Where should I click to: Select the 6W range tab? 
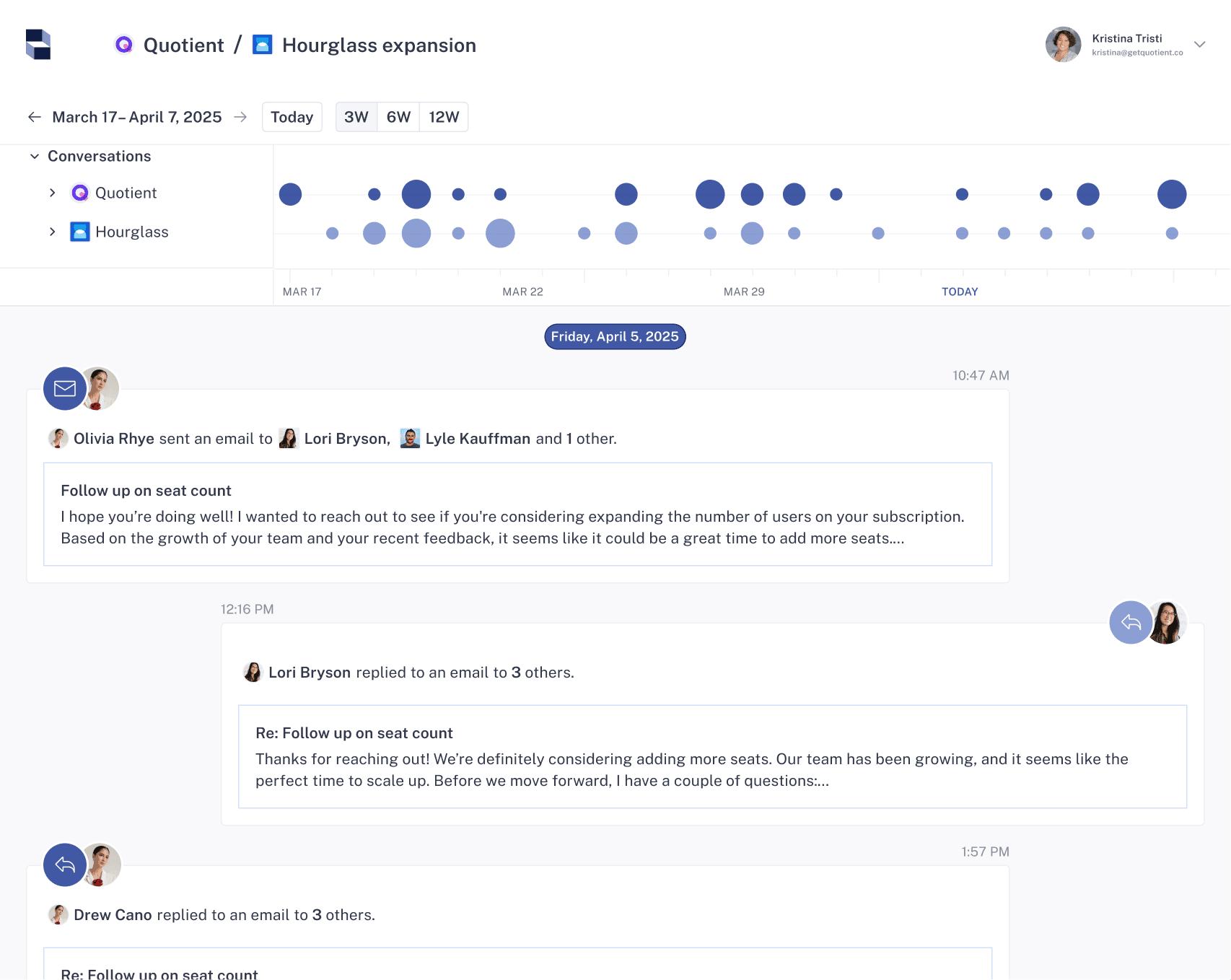point(398,117)
